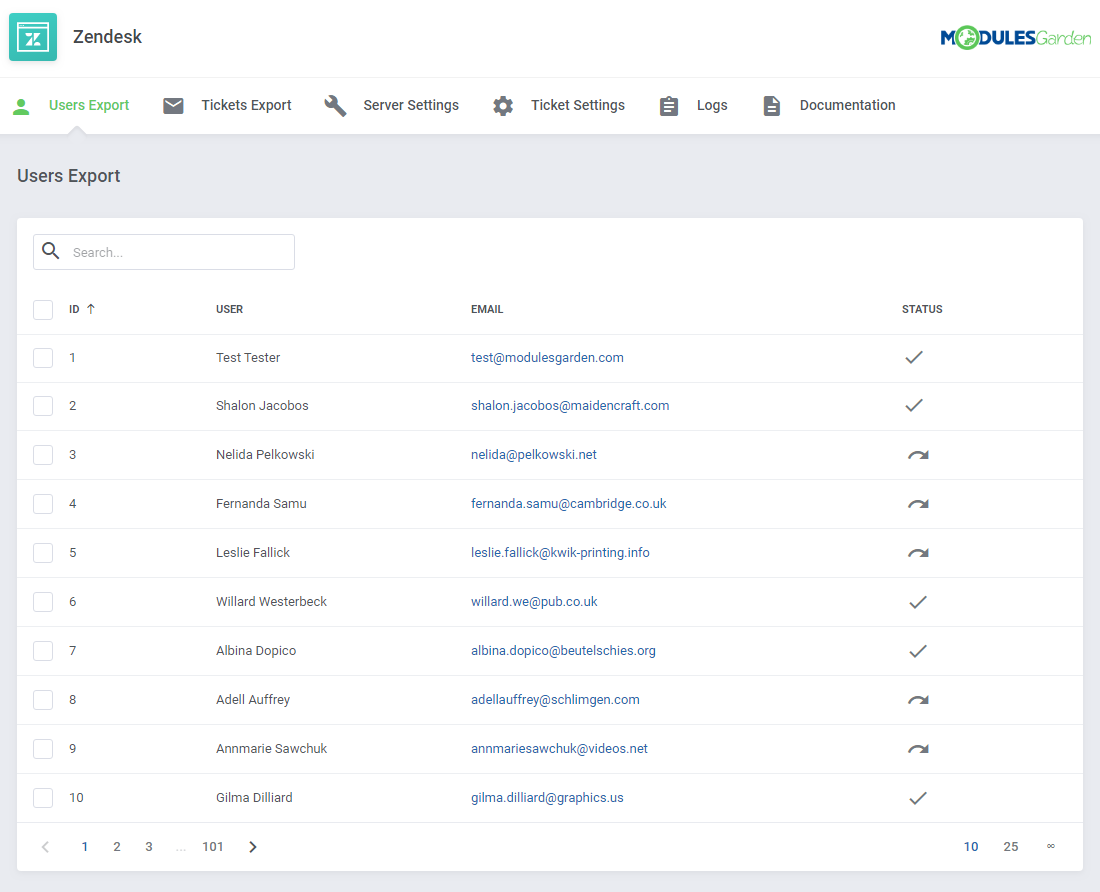The width and height of the screenshot is (1100, 892).
Task: Open the Documentation tab
Action: (847, 105)
